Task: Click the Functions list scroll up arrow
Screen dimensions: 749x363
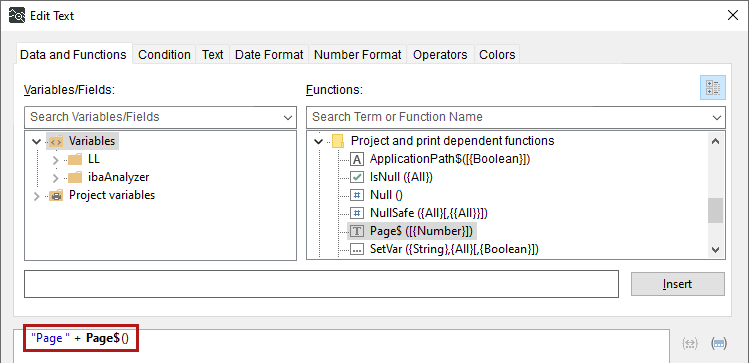Action: click(x=715, y=141)
